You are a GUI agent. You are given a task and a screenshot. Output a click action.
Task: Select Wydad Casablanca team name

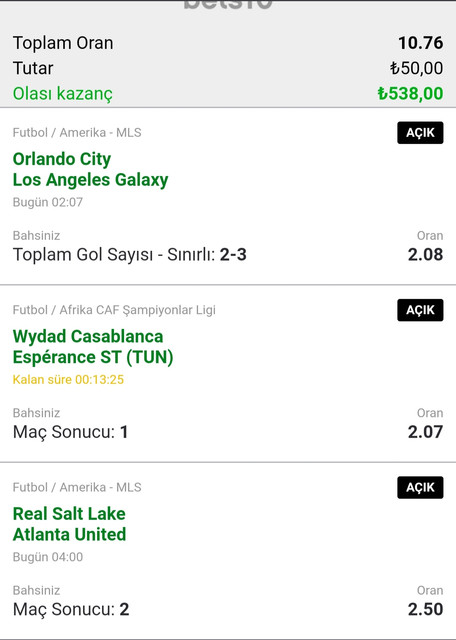(x=88, y=336)
